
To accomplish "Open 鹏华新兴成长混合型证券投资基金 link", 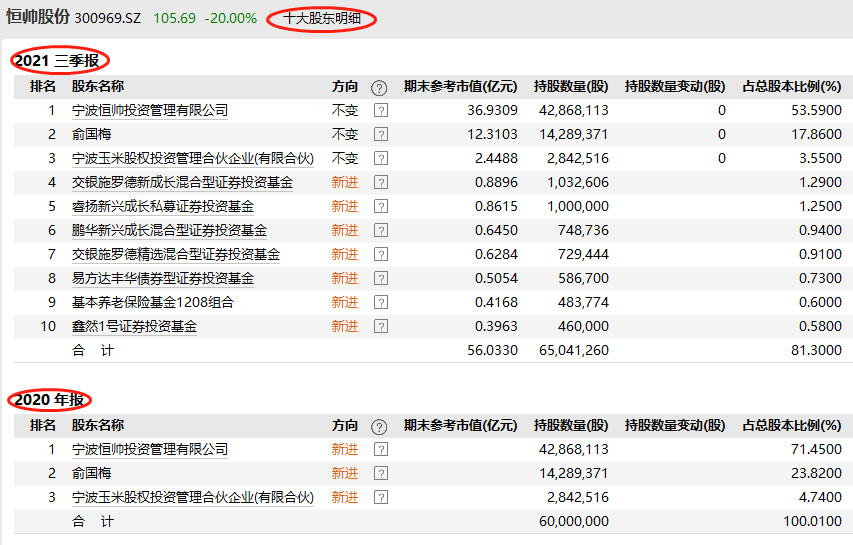I will pos(169,230).
